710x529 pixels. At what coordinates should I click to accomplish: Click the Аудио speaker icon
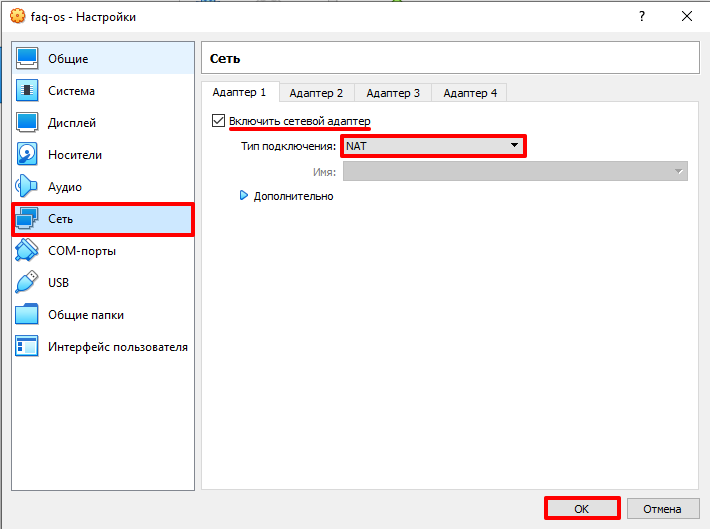pos(27,186)
